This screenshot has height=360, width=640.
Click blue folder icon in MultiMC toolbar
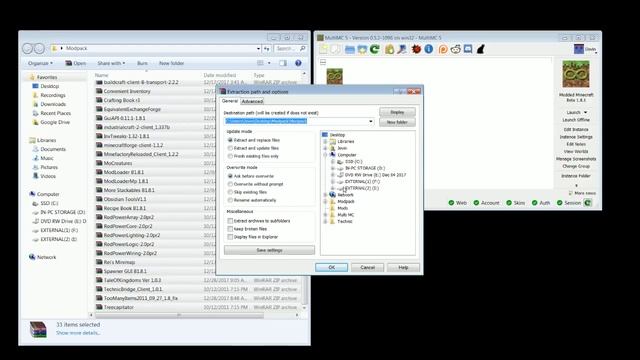coord(350,49)
